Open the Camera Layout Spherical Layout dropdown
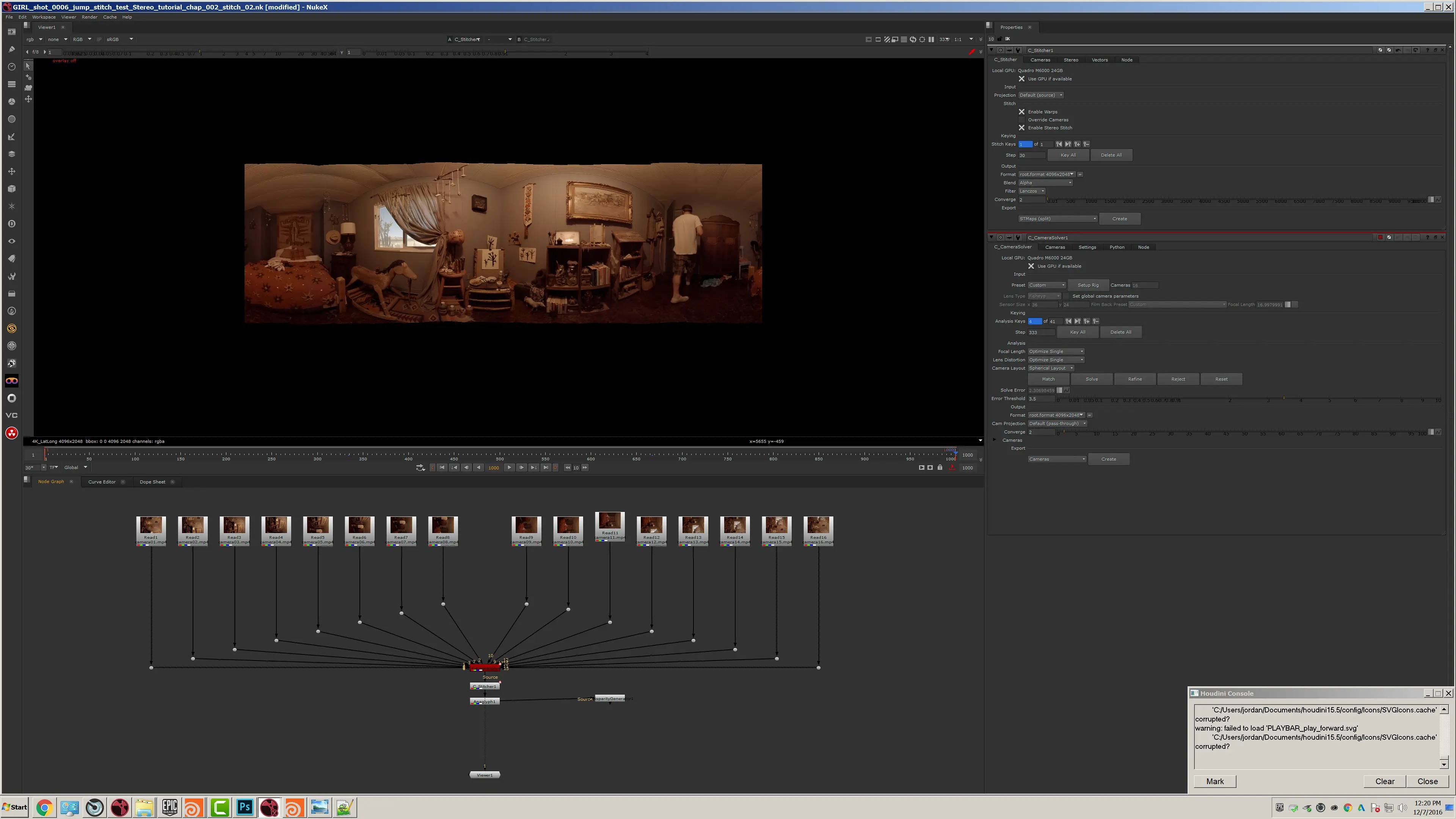The height and width of the screenshot is (819, 1456). click(1051, 368)
